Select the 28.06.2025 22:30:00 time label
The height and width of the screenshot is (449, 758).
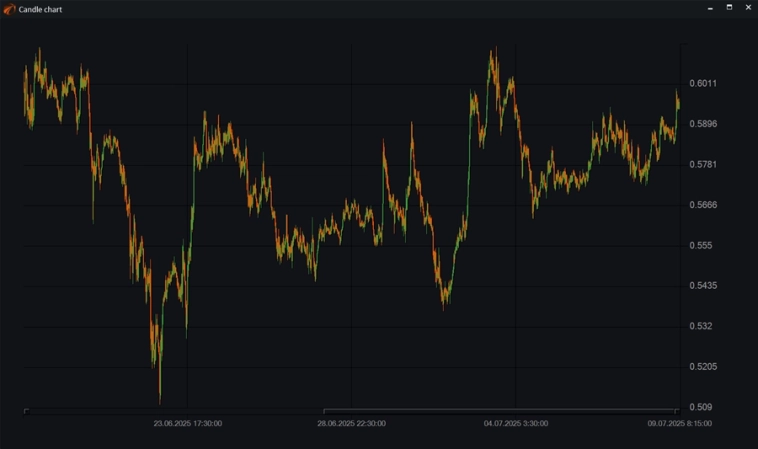tap(351, 423)
